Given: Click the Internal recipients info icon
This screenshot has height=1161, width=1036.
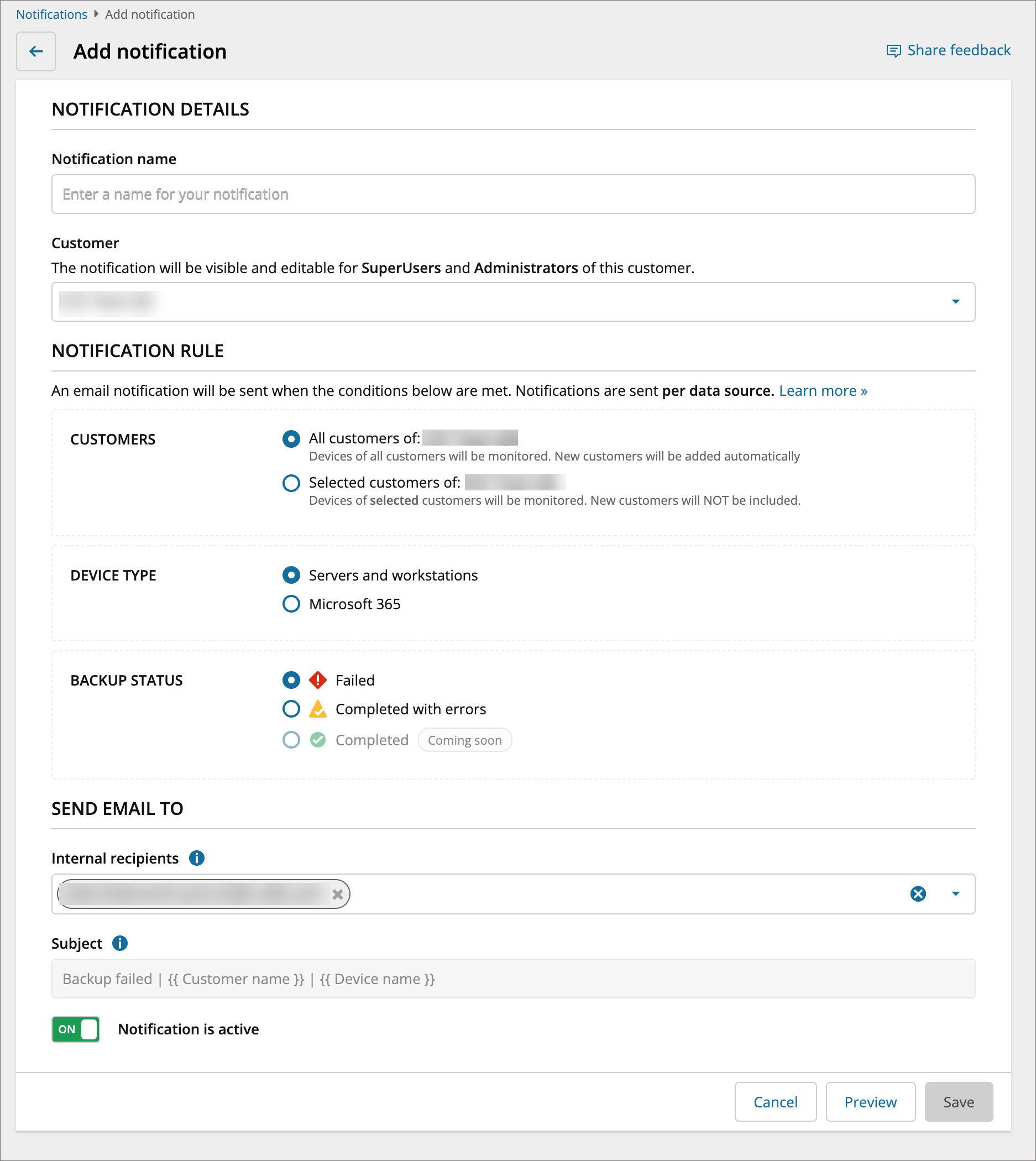Looking at the screenshot, I should 197,857.
